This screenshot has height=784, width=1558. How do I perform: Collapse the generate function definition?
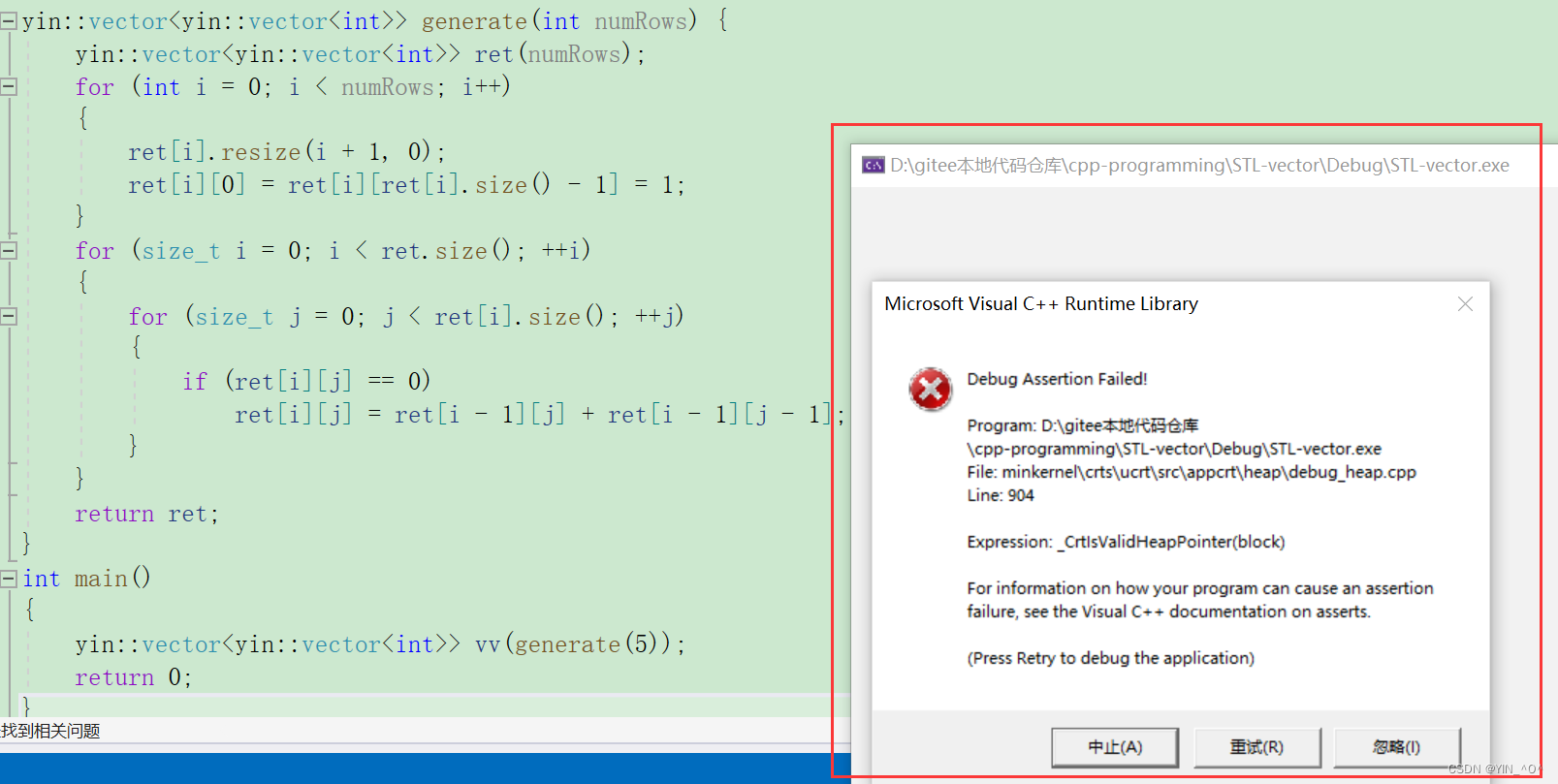coord(9,20)
